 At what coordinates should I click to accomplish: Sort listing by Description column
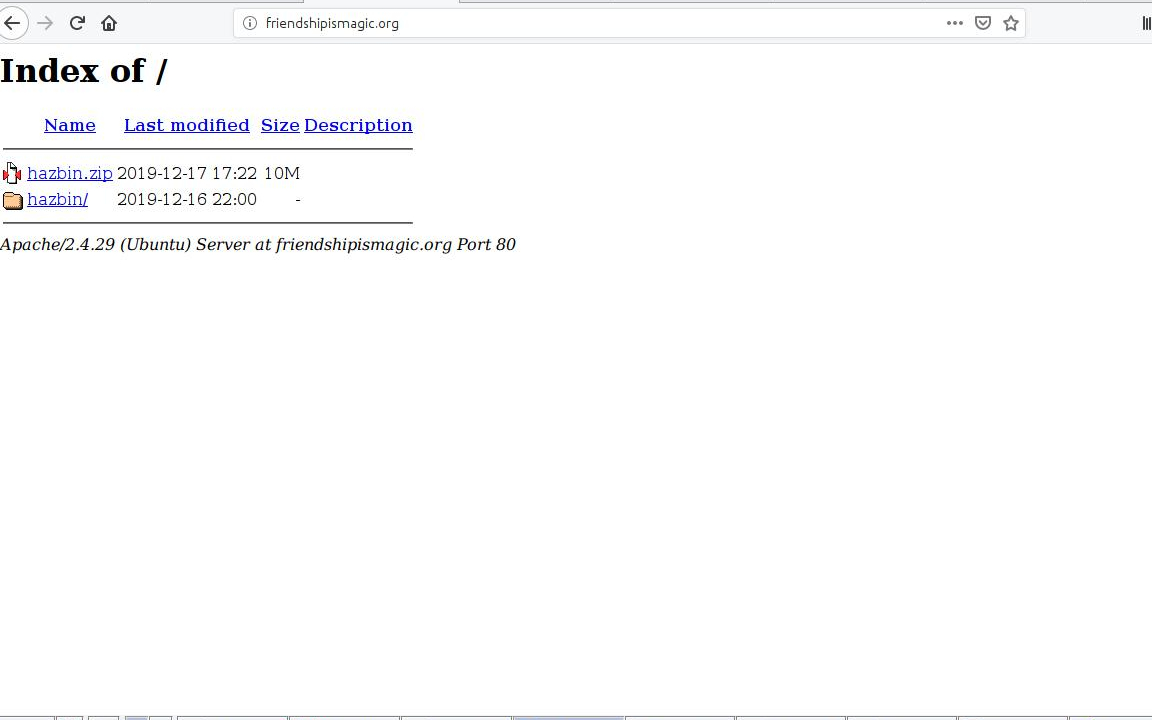click(x=358, y=125)
